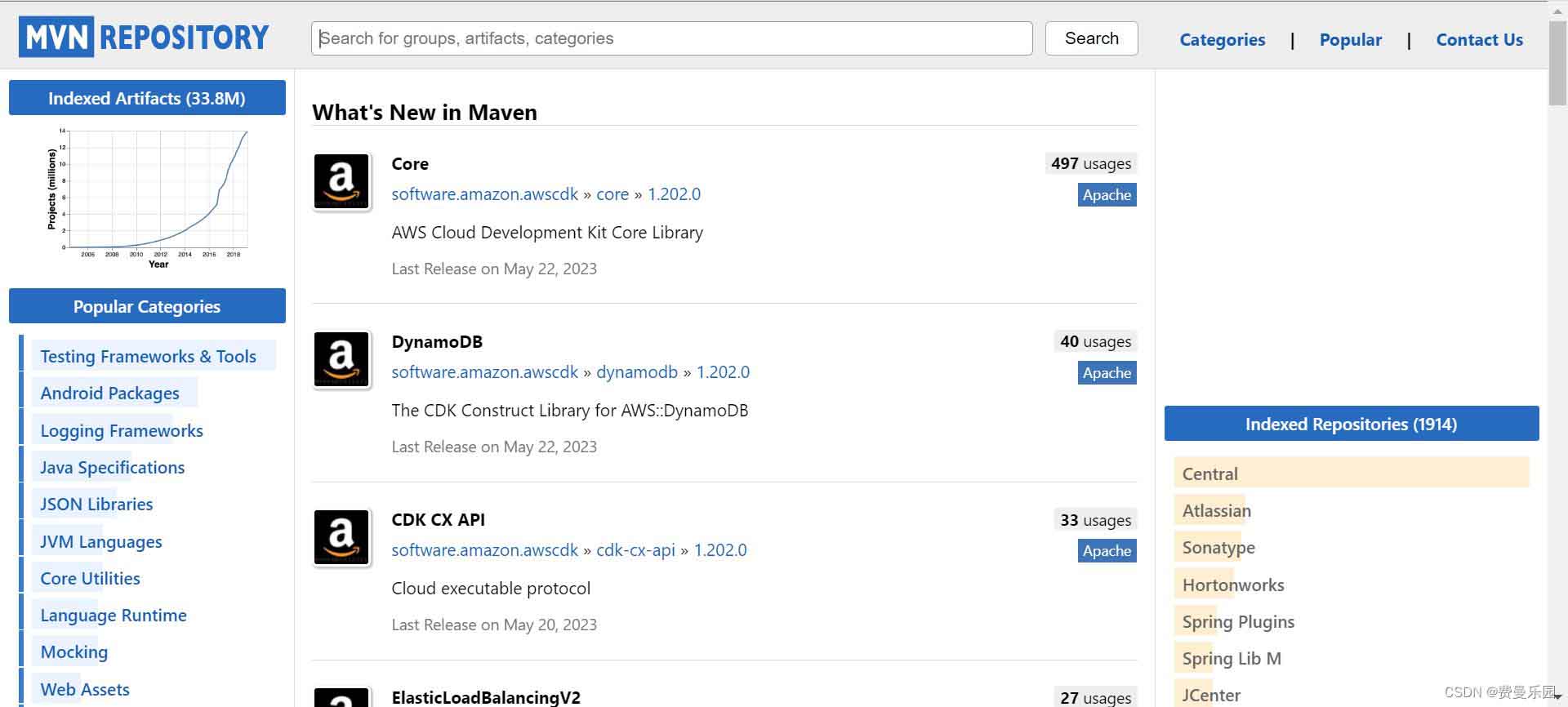This screenshot has height=707, width=1568.
Task: Open Language Runtime category
Action: coord(114,615)
